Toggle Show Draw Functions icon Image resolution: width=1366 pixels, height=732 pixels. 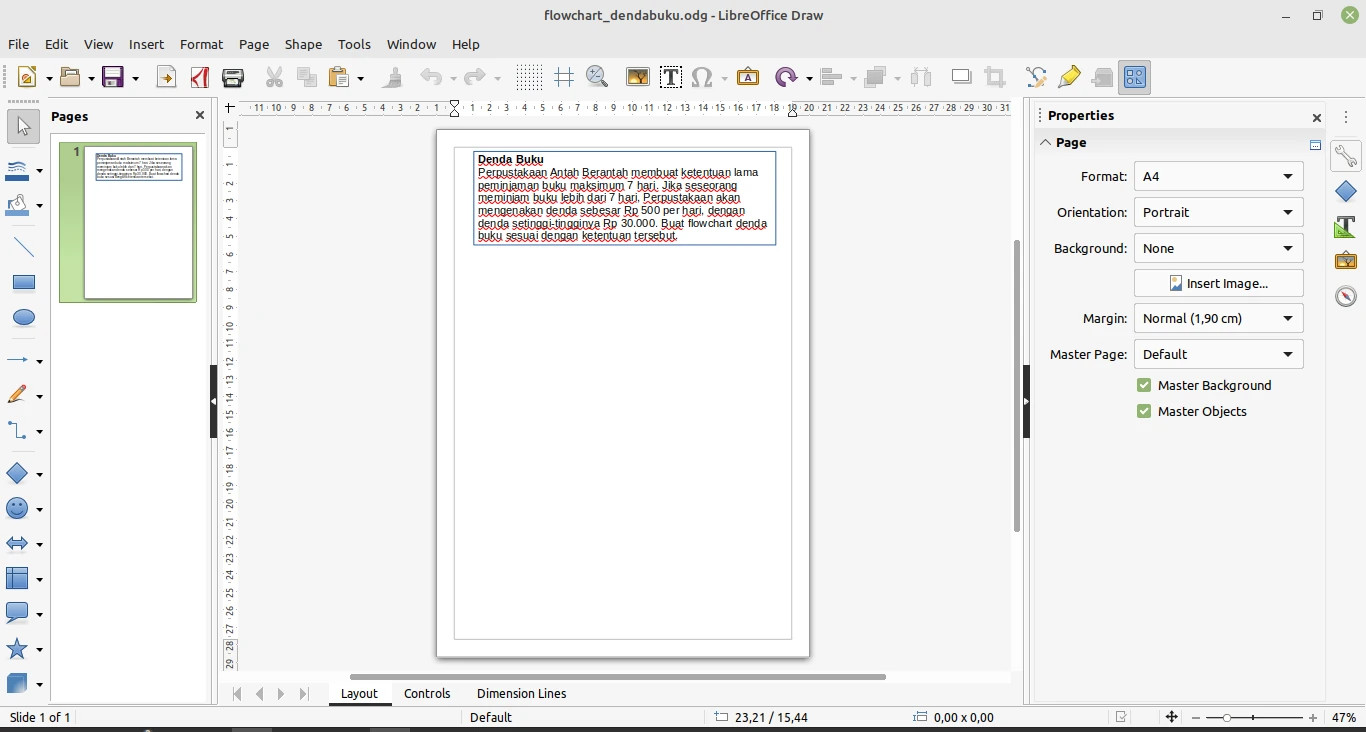click(1135, 77)
